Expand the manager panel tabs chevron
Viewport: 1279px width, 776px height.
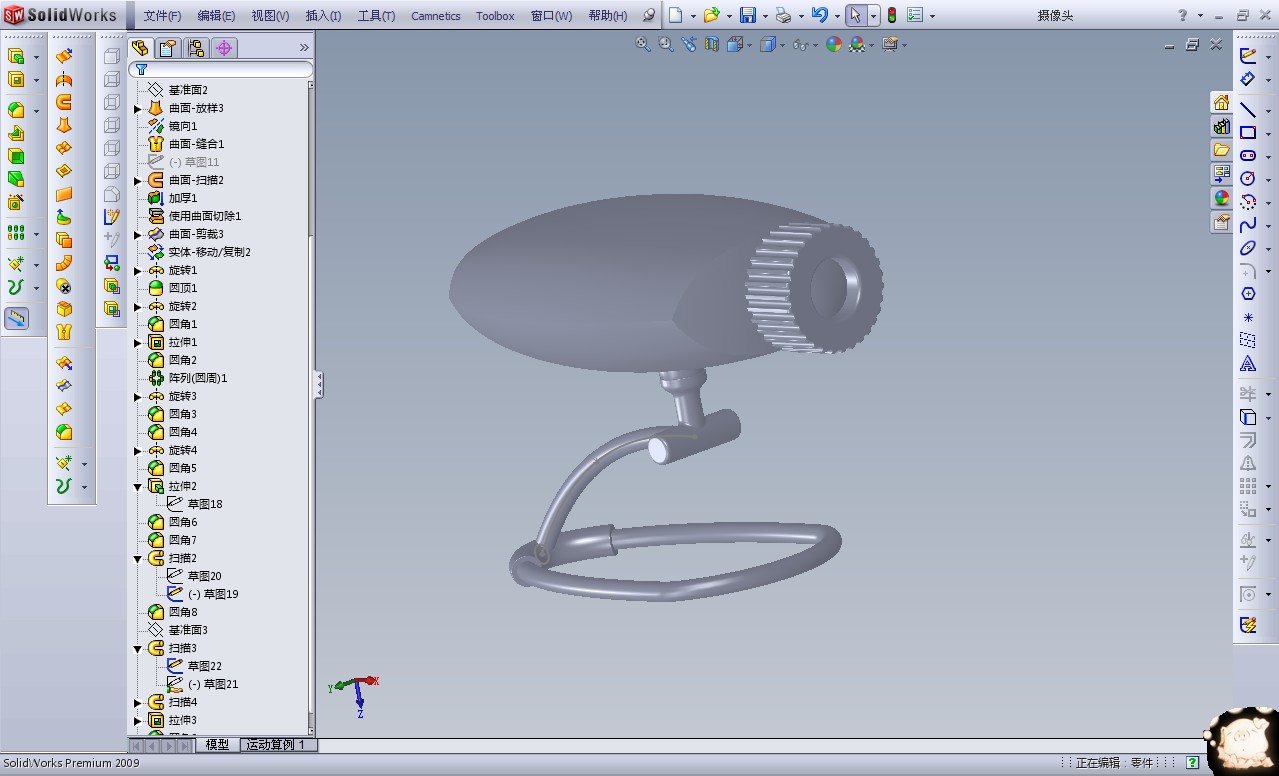pos(304,47)
